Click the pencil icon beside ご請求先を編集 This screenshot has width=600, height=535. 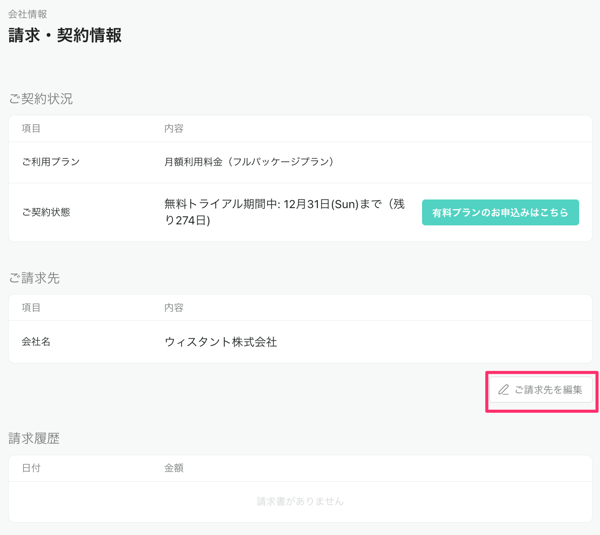pyautogui.click(x=504, y=390)
